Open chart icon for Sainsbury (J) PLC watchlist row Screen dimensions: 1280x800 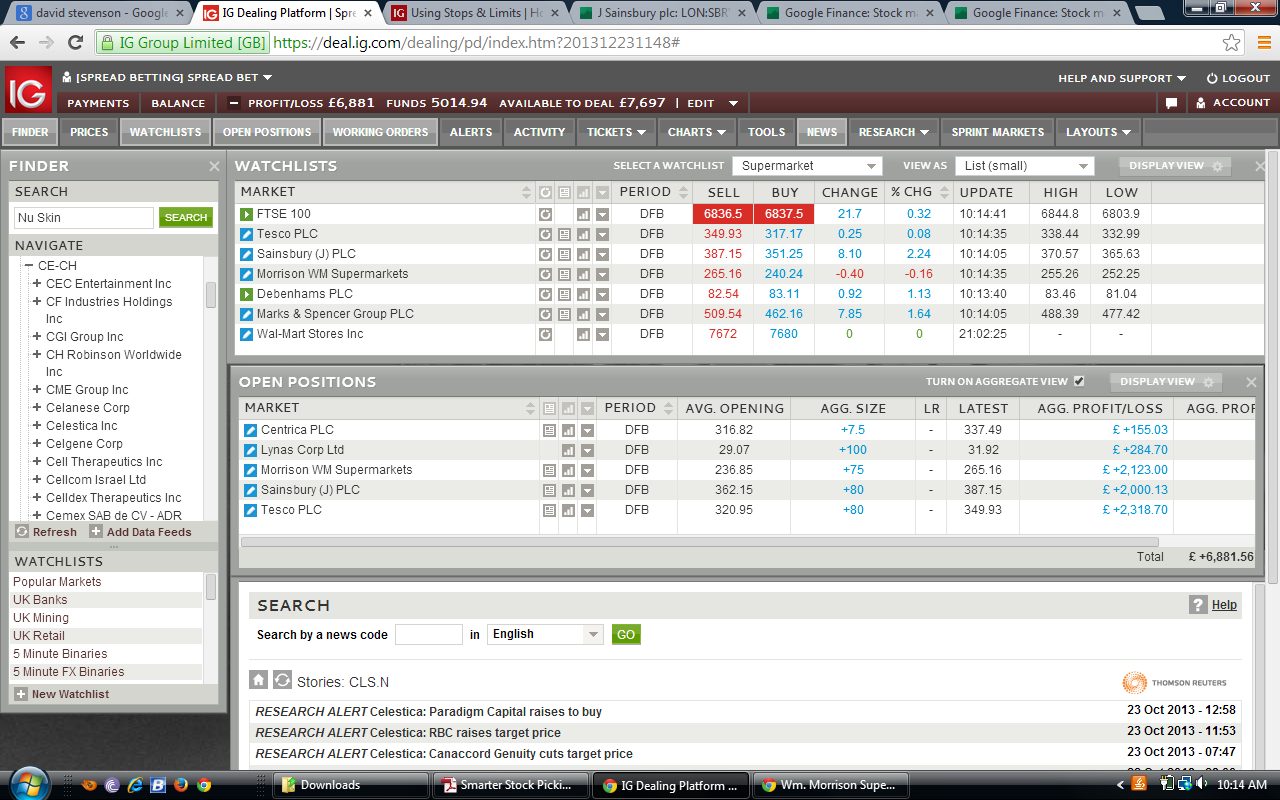(x=583, y=254)
